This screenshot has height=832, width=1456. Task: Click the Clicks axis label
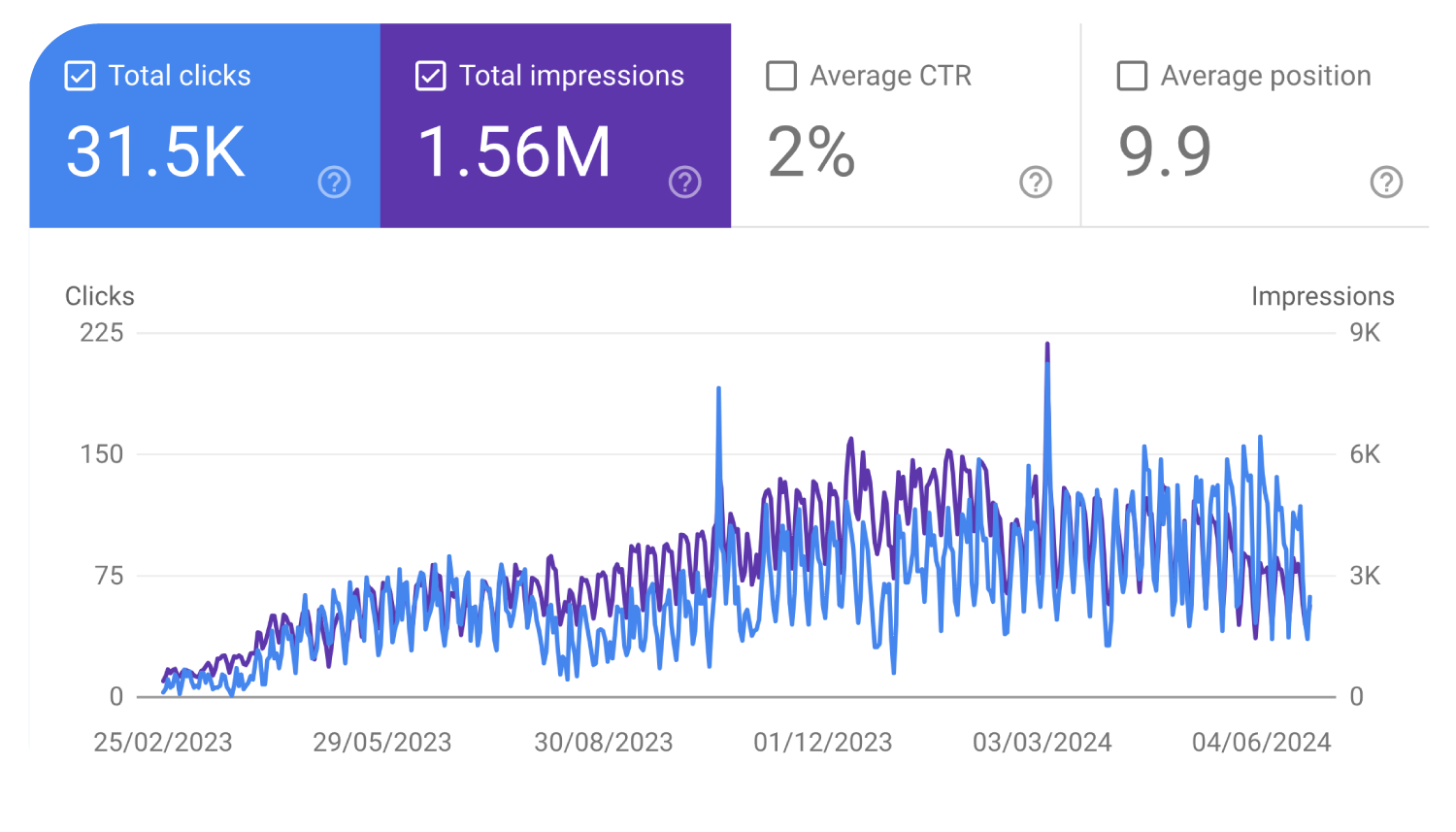coord(100,296)
